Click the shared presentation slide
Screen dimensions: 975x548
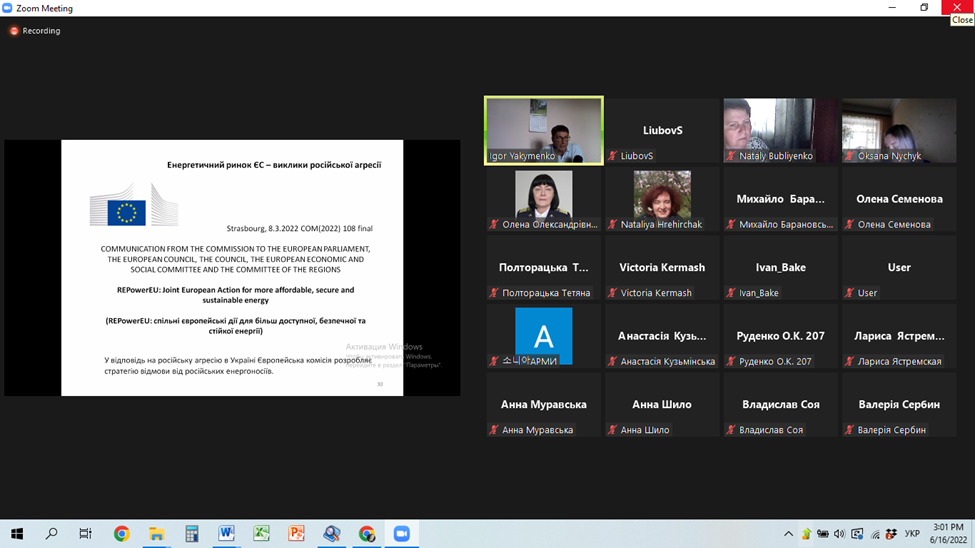coord(232,267)
